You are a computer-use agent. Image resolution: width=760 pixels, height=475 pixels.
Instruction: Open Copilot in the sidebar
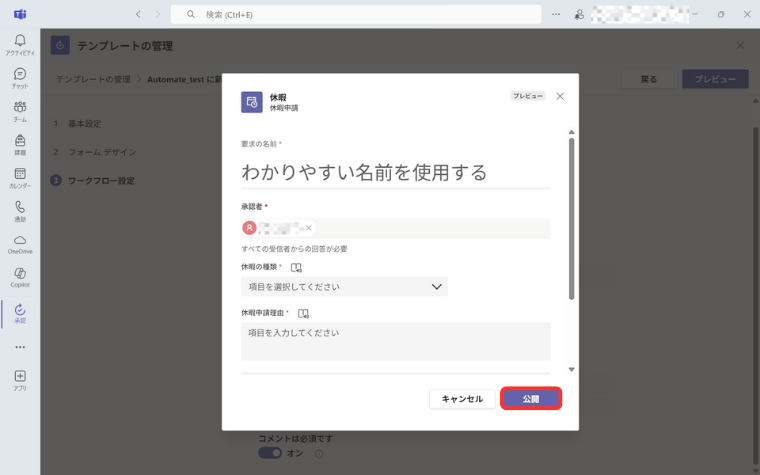20,278
